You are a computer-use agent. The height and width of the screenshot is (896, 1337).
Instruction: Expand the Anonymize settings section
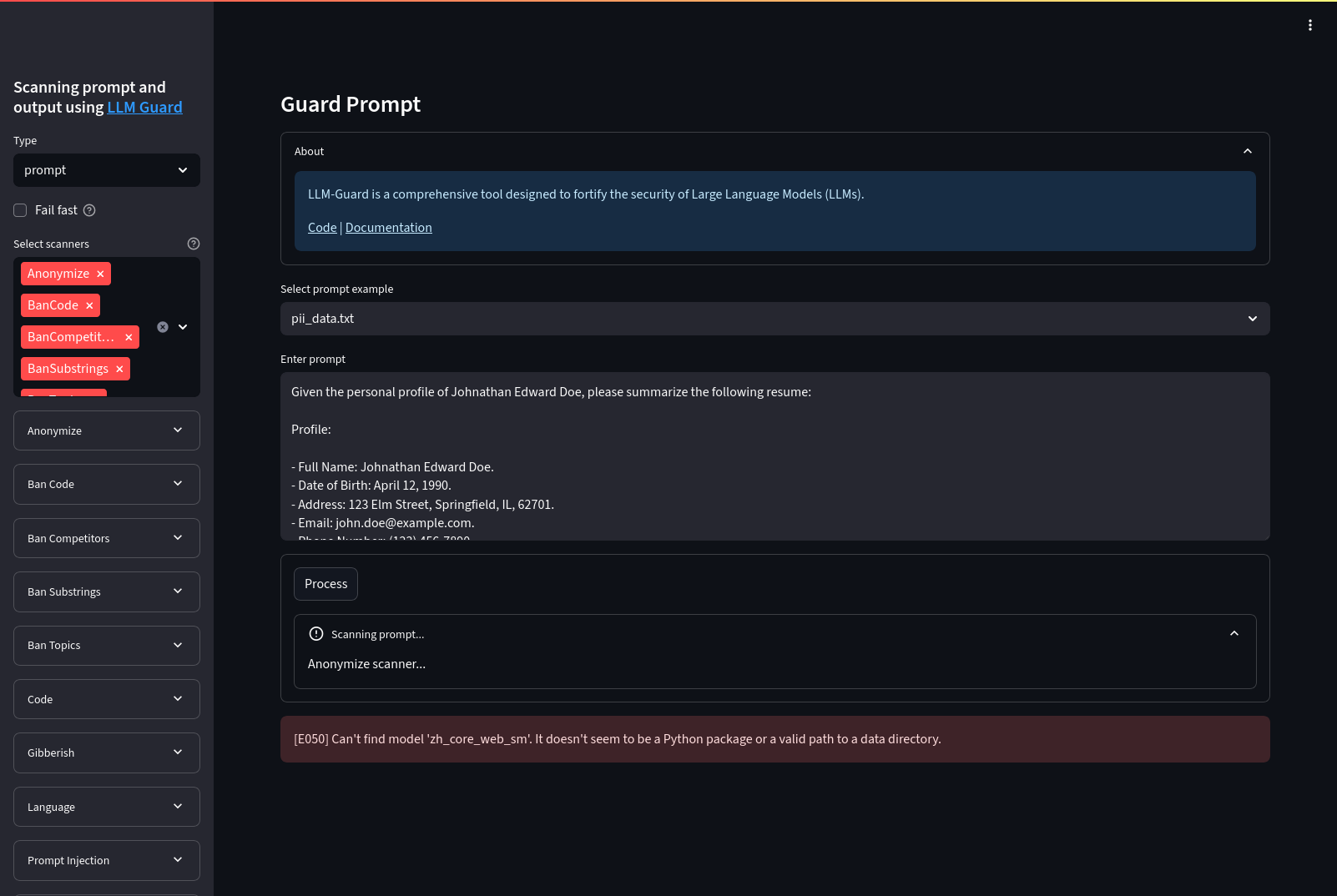[107, 430]
